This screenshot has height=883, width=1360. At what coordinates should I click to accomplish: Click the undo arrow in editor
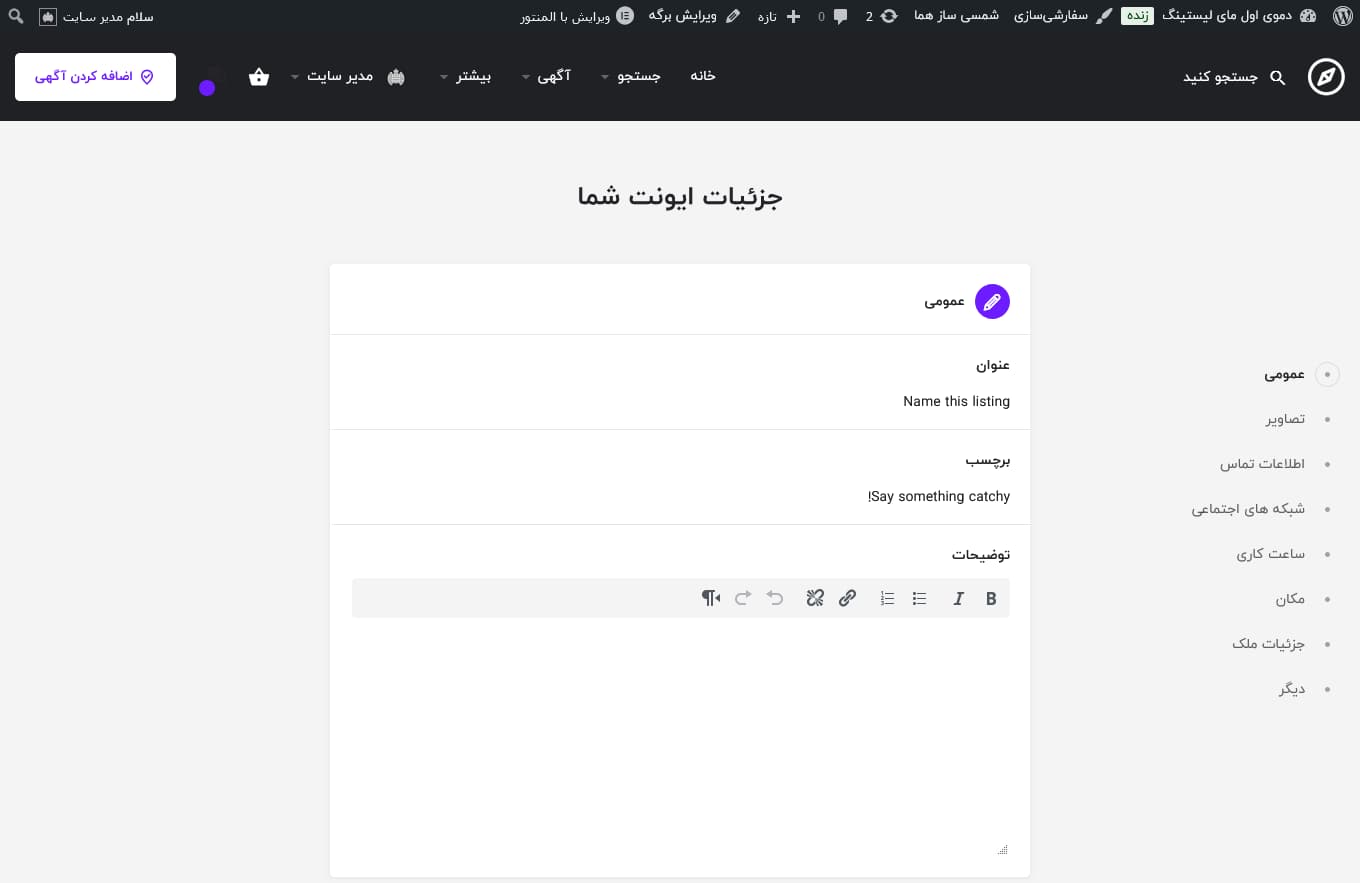pyautogui.click(x=775, y=598)
